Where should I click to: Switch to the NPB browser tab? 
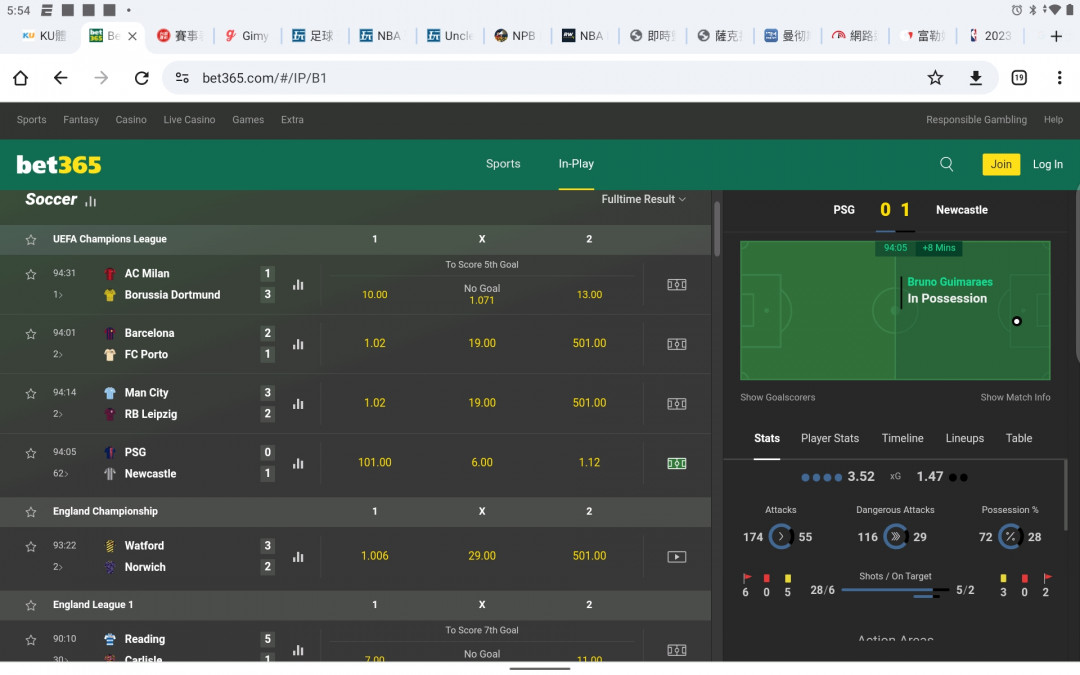(x=515, y=36)
